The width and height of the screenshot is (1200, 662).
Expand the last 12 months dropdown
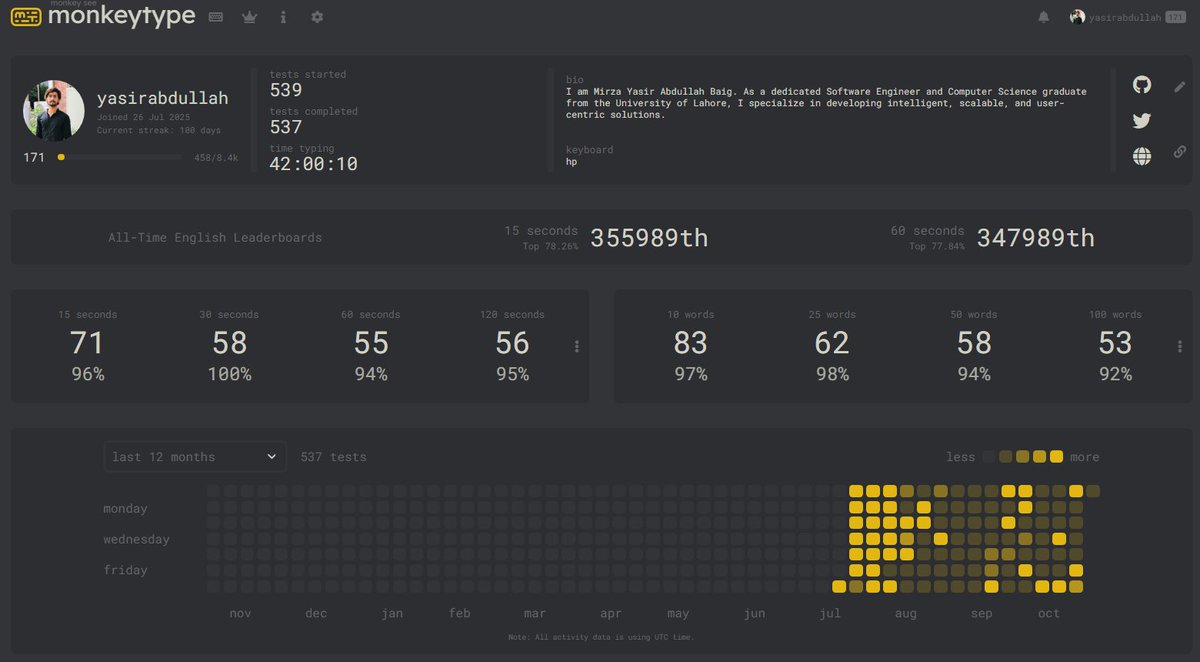(x=195, y=457)
